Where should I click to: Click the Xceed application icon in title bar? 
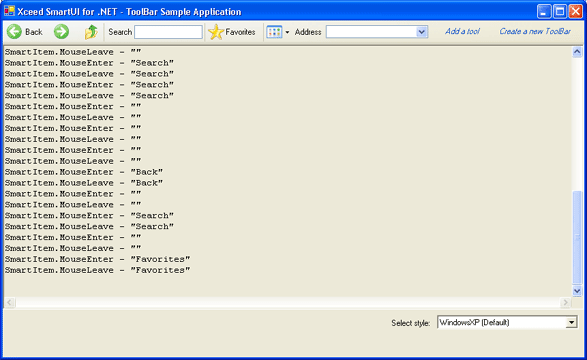point(9,11)
